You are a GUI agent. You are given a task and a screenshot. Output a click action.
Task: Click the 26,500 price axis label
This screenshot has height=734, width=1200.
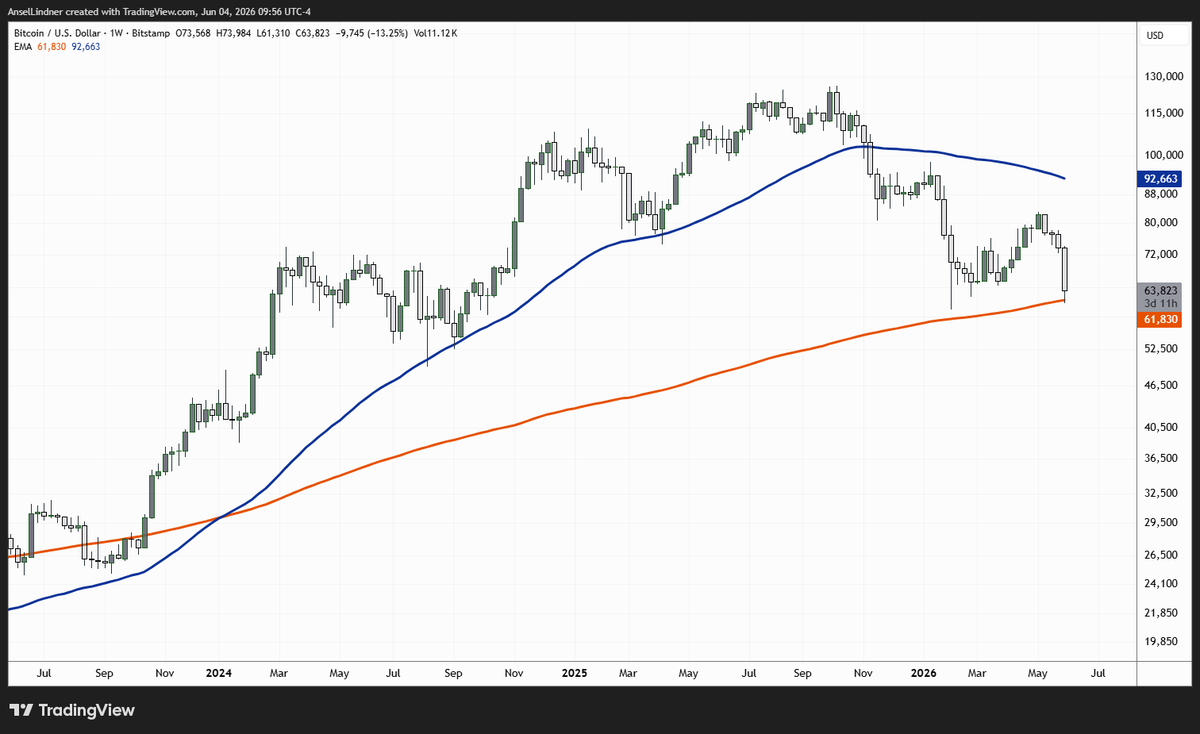[x=1163, y=555]
